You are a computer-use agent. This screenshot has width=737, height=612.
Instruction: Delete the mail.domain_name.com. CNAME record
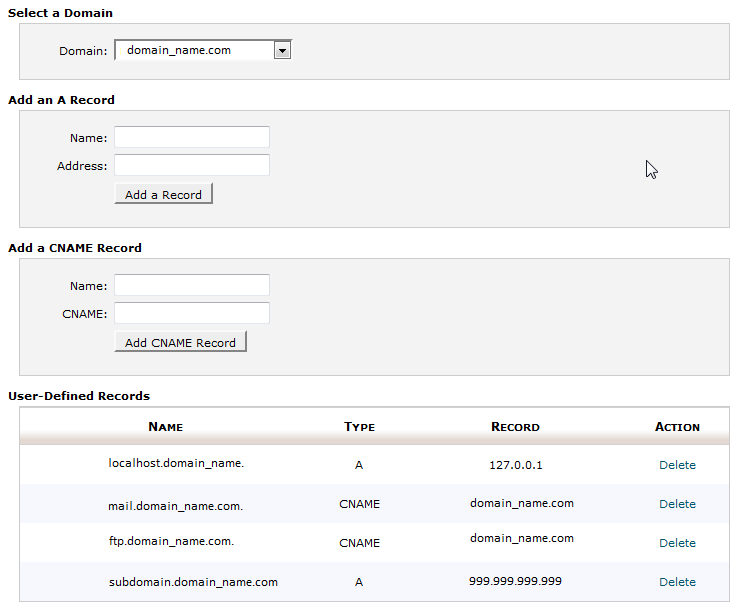click(677, 504)
